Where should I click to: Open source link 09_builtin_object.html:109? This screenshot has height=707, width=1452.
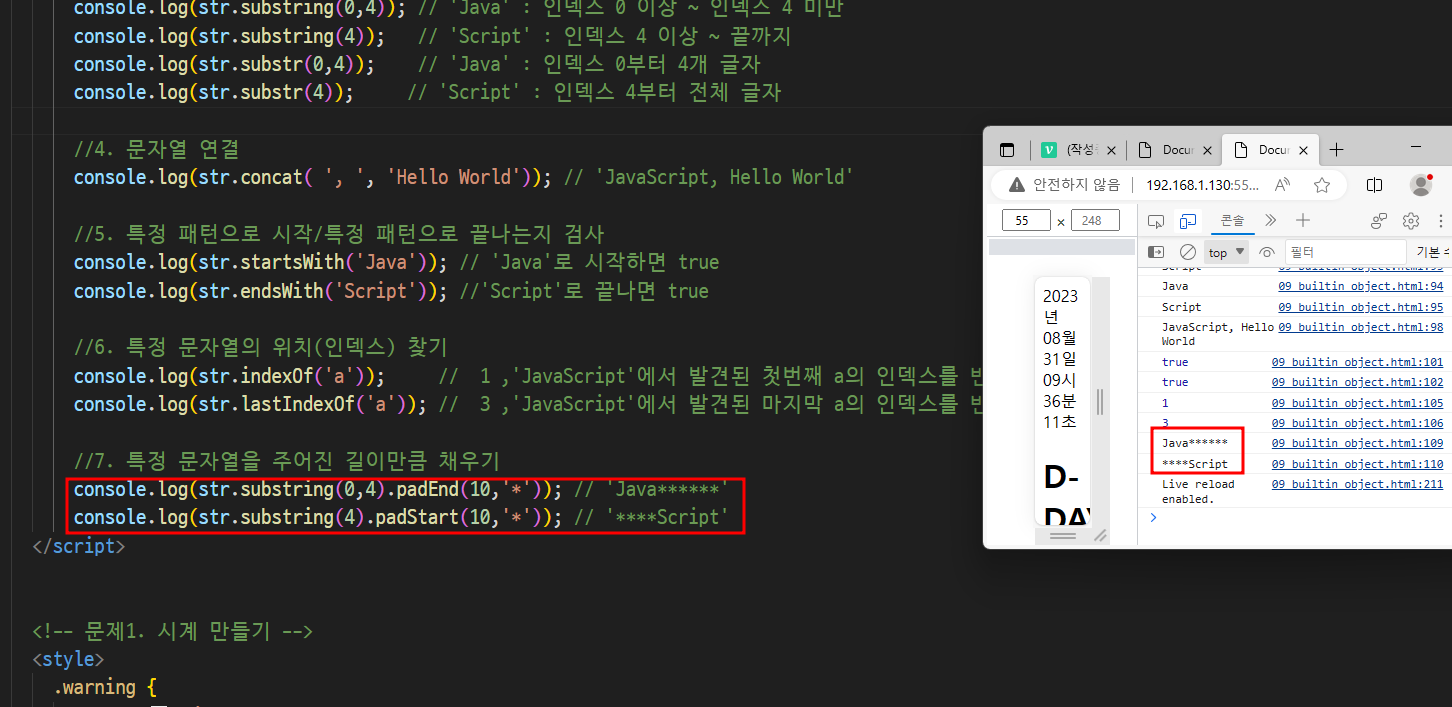[x=1358, y=443]
